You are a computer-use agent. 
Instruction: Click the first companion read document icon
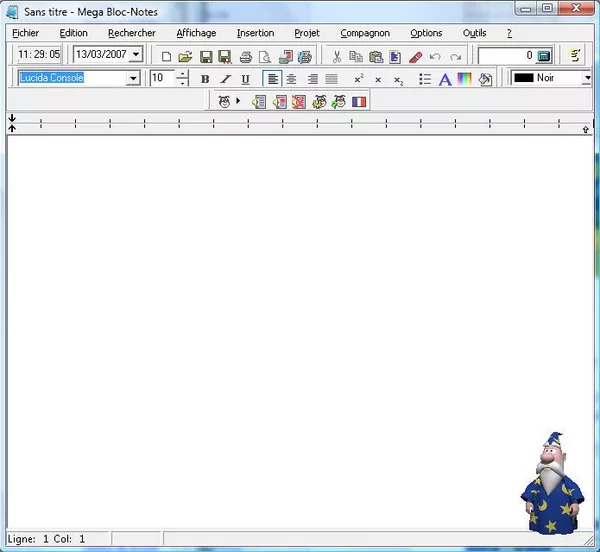coord(259,102)
